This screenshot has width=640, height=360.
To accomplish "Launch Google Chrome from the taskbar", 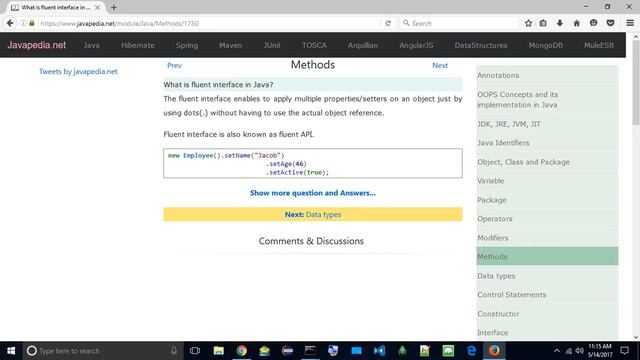I will [x=242, y=351].
